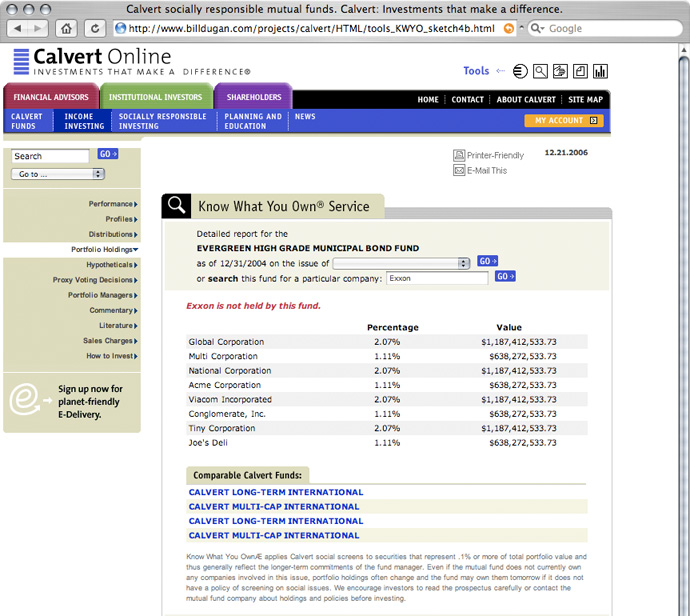This screenshot has width=690, height=616.
Task: Click the blue Tools link
Action: [x=476, y=71]
